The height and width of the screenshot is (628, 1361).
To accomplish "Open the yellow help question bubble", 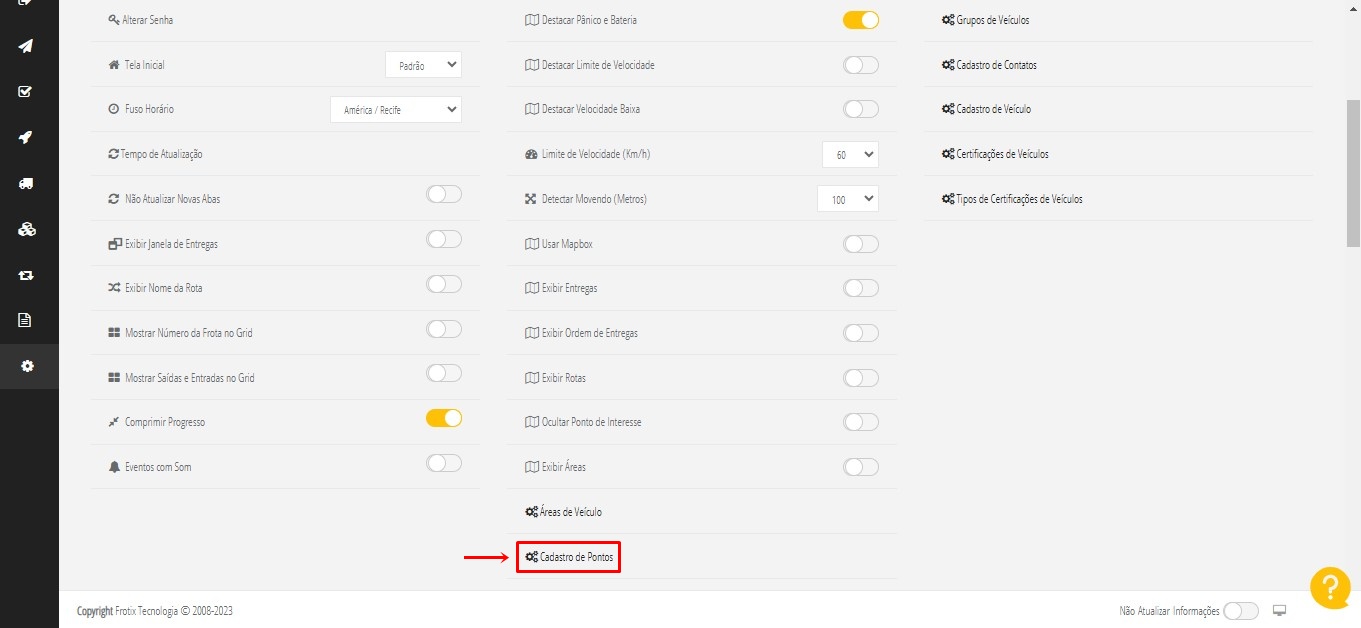I will (1330, 587).
